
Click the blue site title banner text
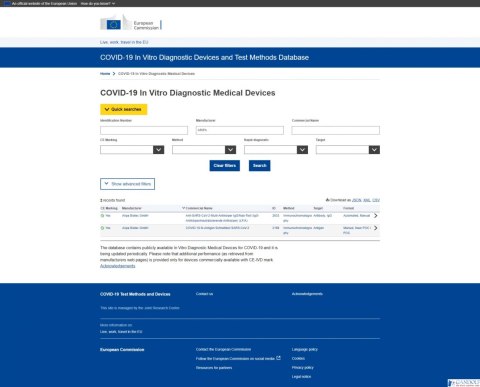click(204, 58)
